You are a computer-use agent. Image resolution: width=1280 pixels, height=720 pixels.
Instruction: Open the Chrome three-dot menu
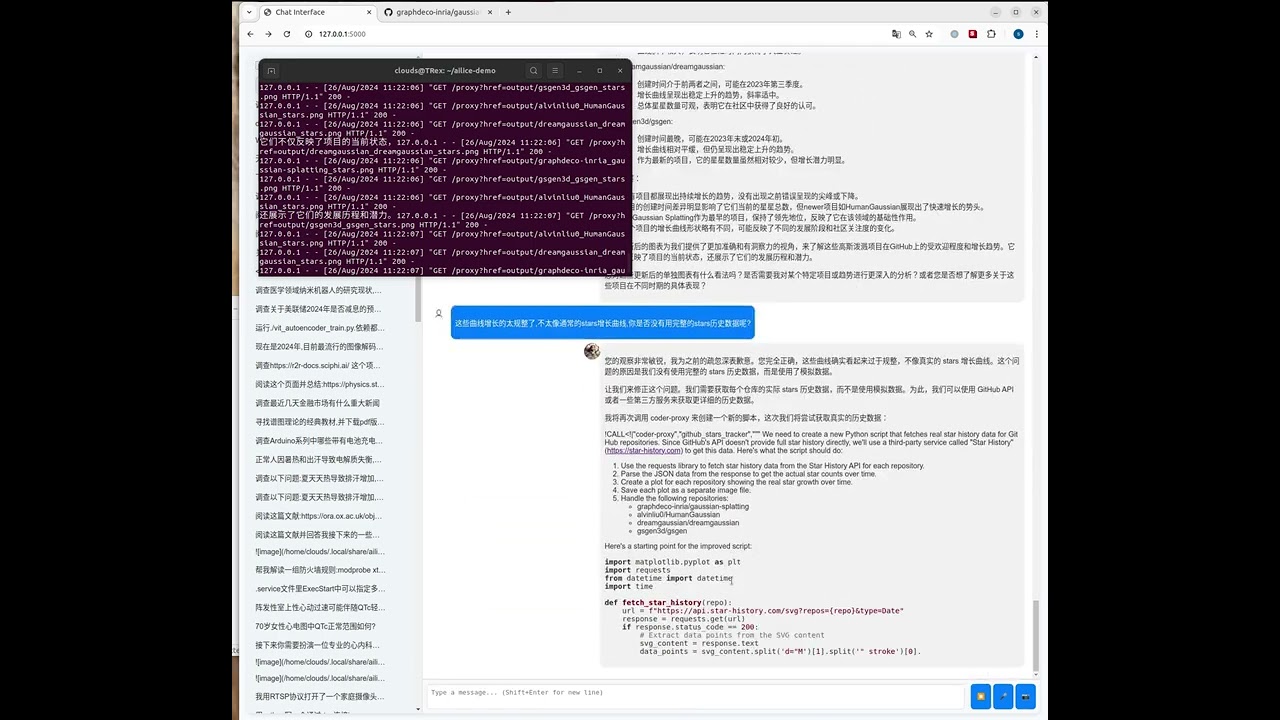[1036, 34]
